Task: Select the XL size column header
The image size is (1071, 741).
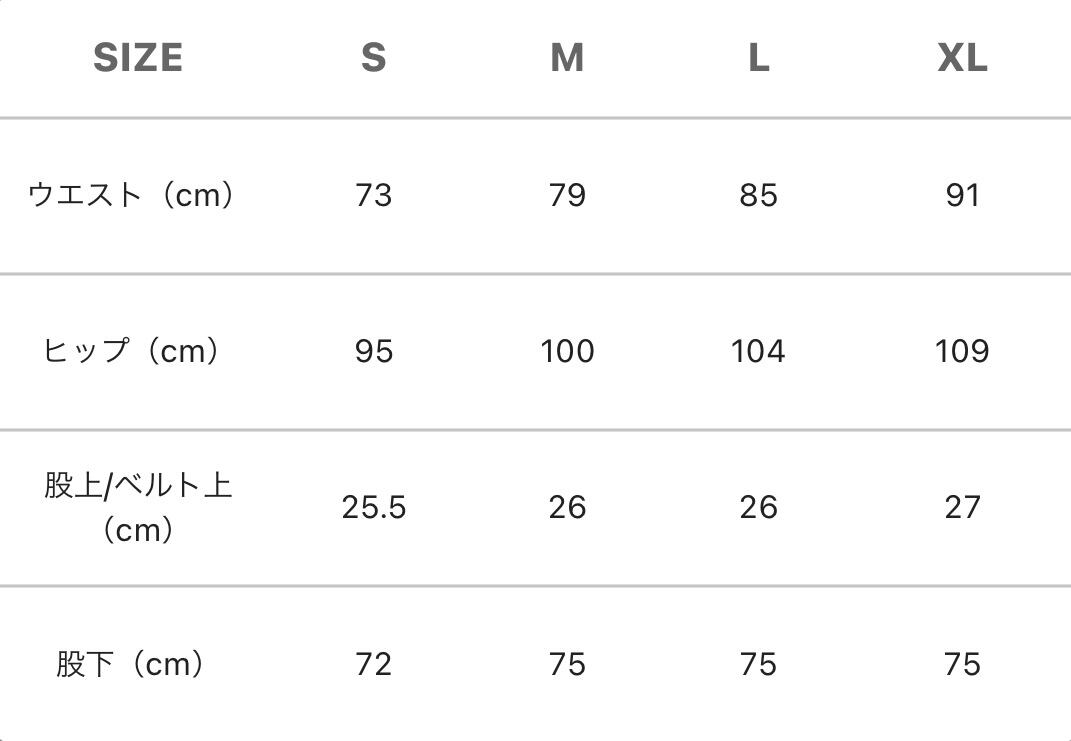Action: (962, 58)
